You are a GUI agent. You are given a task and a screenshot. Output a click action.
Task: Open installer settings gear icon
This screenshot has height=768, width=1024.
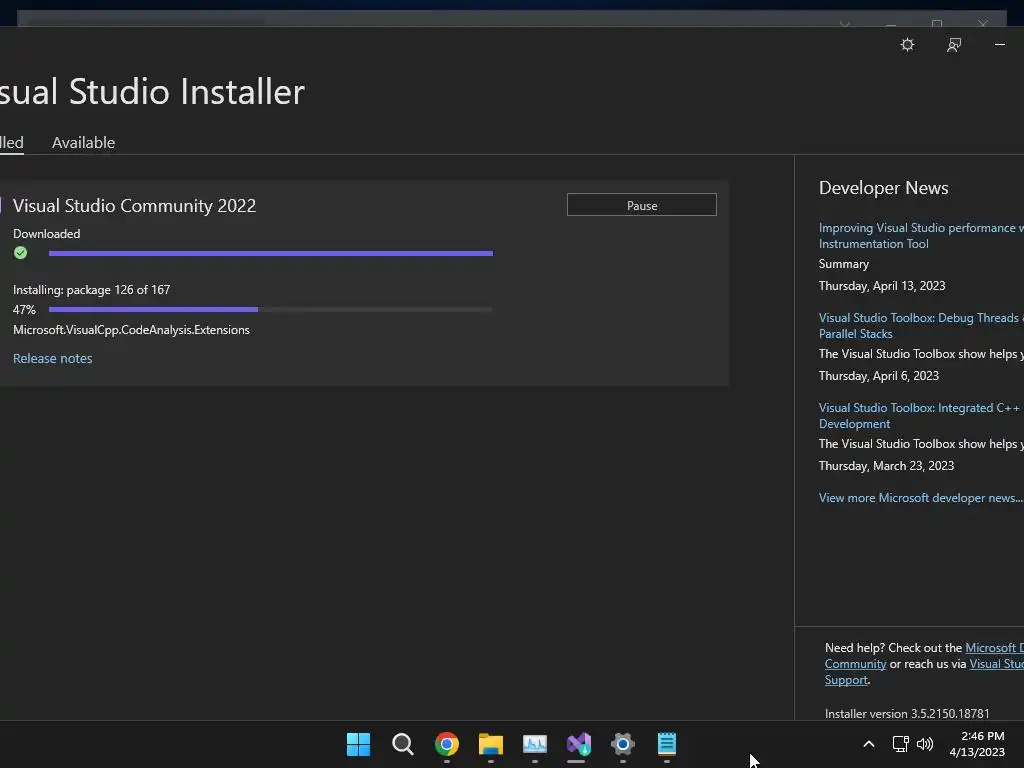tap(907, 45)
